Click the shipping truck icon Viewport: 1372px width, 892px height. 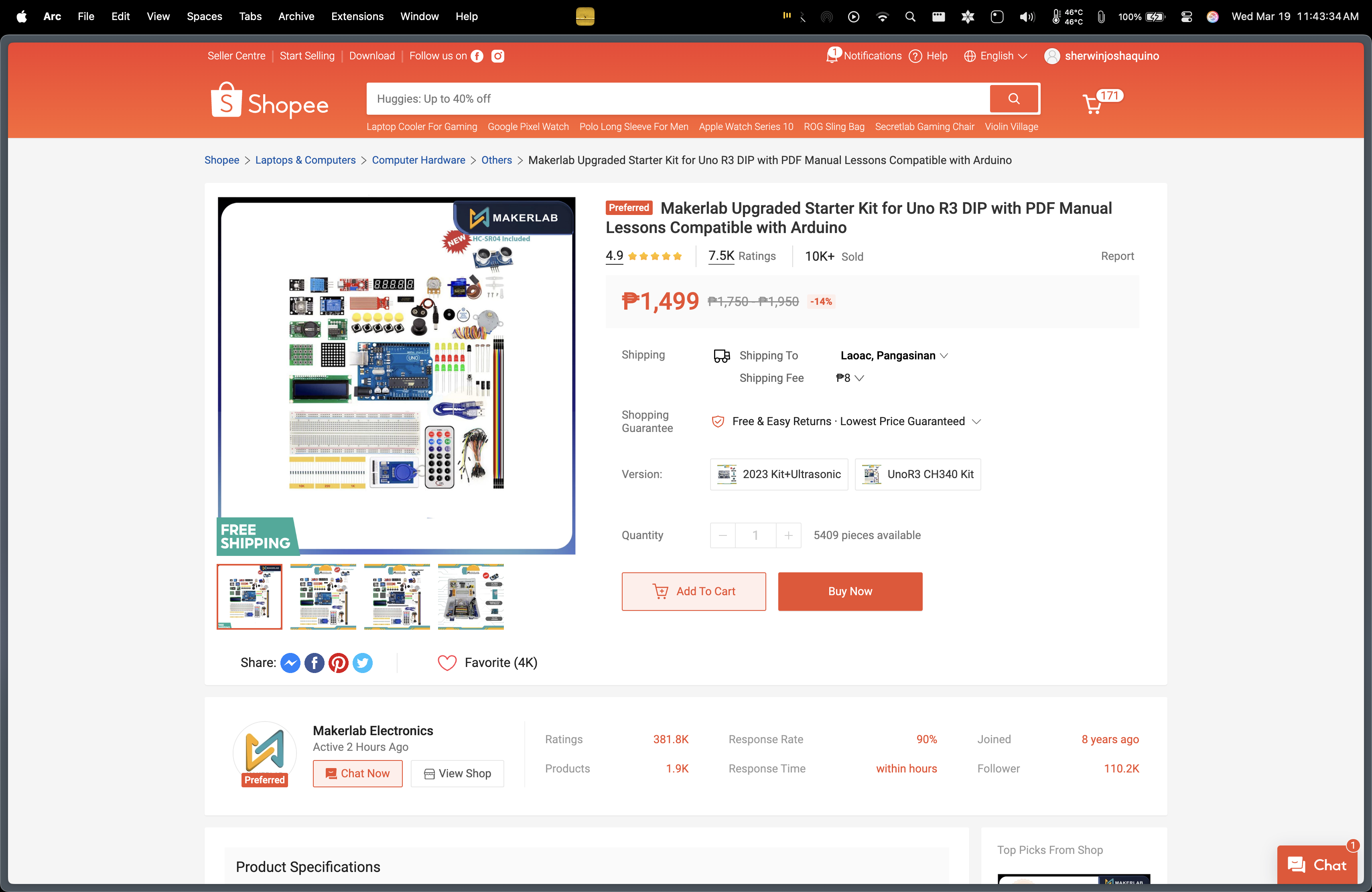tap(722, 356)
